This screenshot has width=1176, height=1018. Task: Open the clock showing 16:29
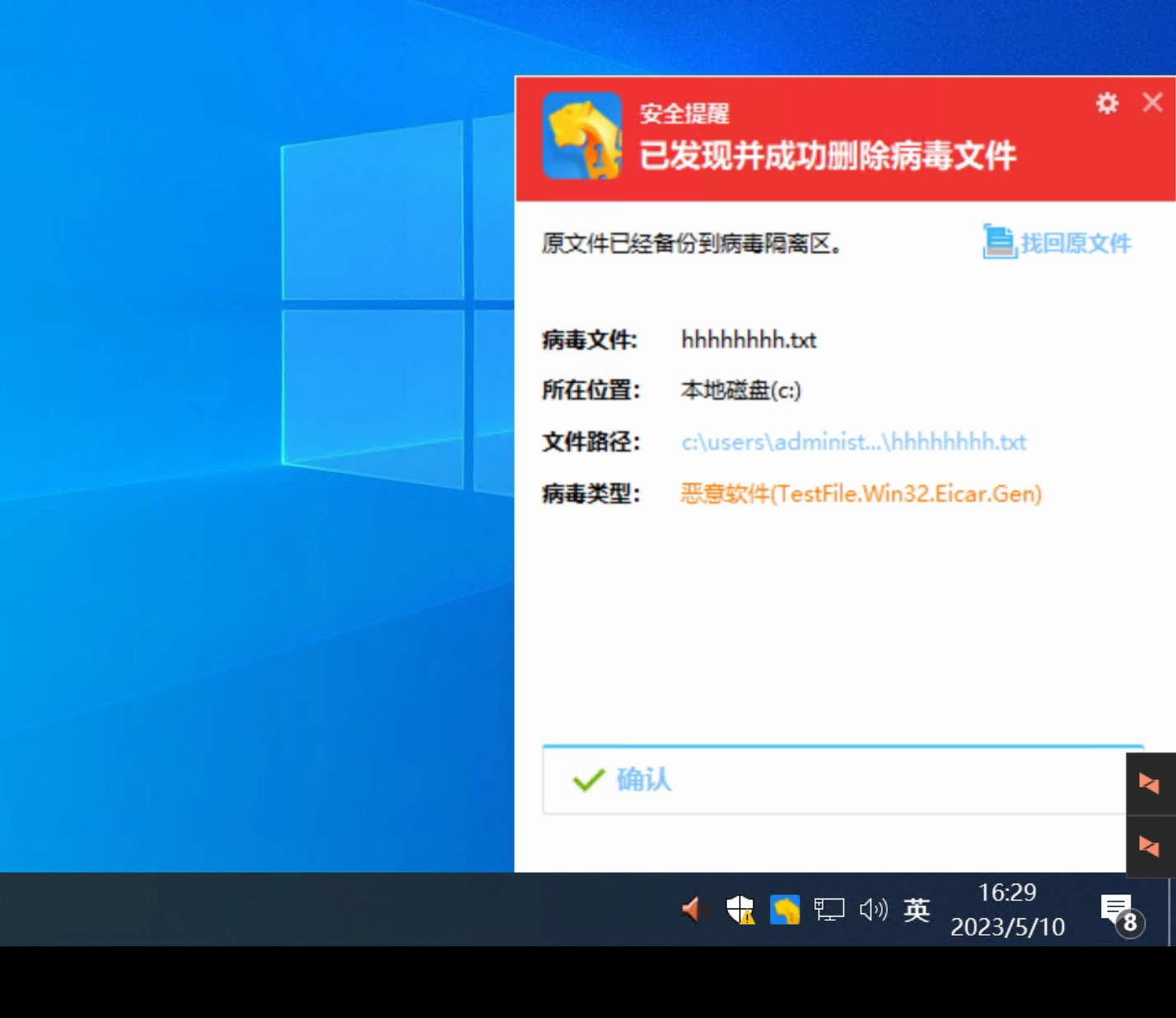[1007, 909]
